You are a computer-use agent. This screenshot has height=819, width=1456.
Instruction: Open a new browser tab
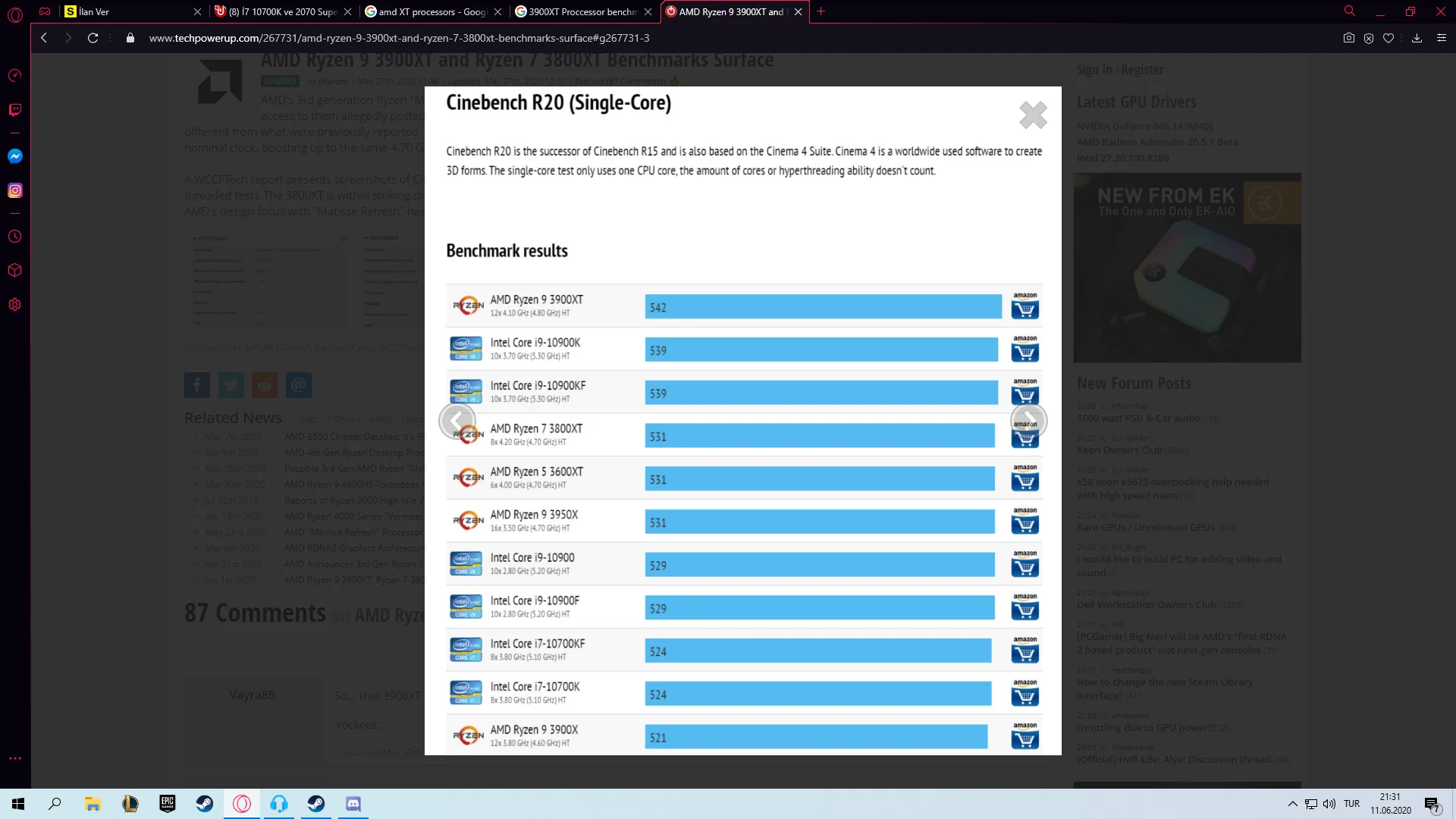point(821,11)
